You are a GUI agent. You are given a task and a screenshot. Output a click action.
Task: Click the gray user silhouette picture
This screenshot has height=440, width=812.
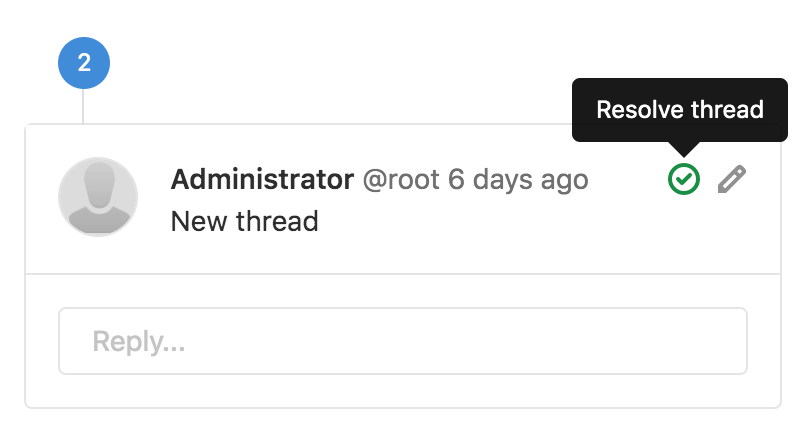point(98,197)
